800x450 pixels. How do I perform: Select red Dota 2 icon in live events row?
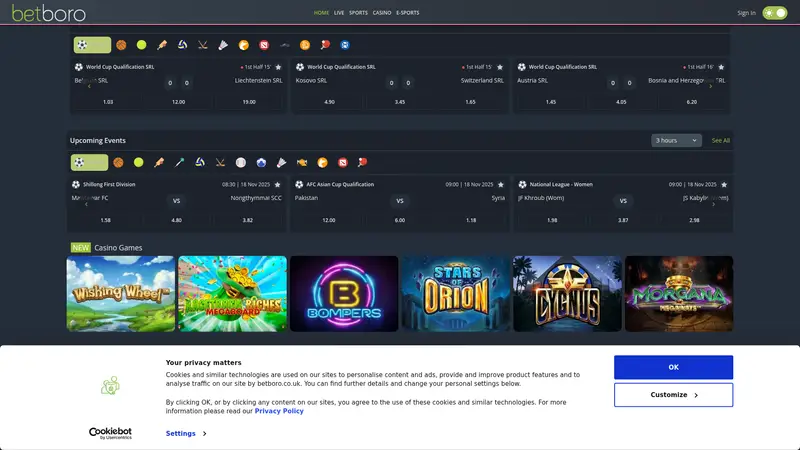coord(264,45)
